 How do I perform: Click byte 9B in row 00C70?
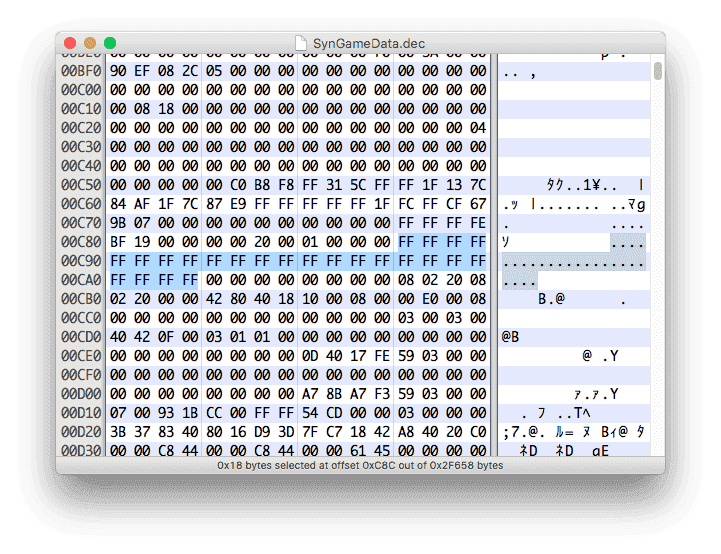click(118, 223)
